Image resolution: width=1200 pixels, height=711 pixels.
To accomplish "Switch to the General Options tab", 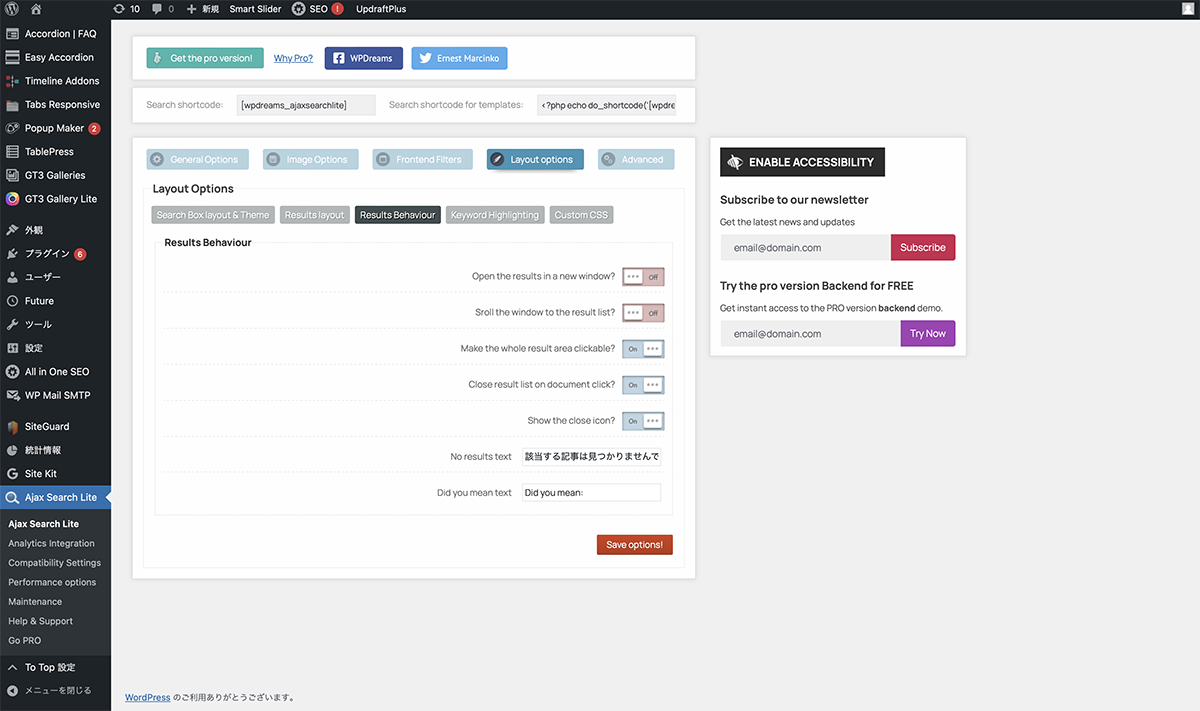I will click(x=197, y=159).
